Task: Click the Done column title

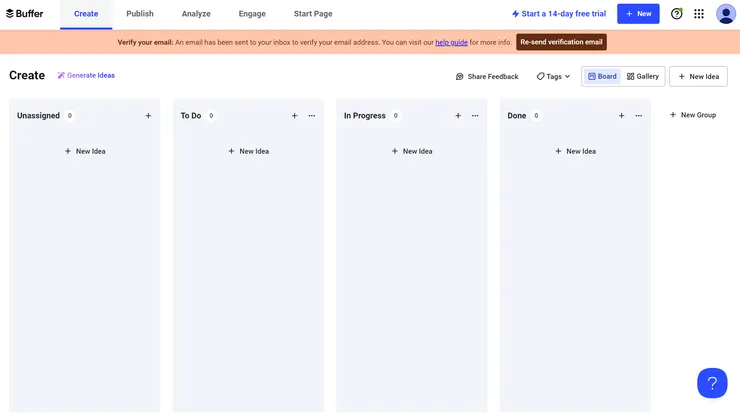Action: tap(516, 116)
